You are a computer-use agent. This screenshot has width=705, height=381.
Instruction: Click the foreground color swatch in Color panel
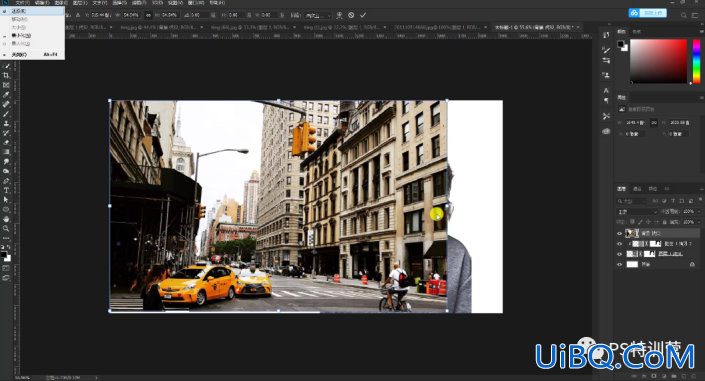tap(620, 44)
